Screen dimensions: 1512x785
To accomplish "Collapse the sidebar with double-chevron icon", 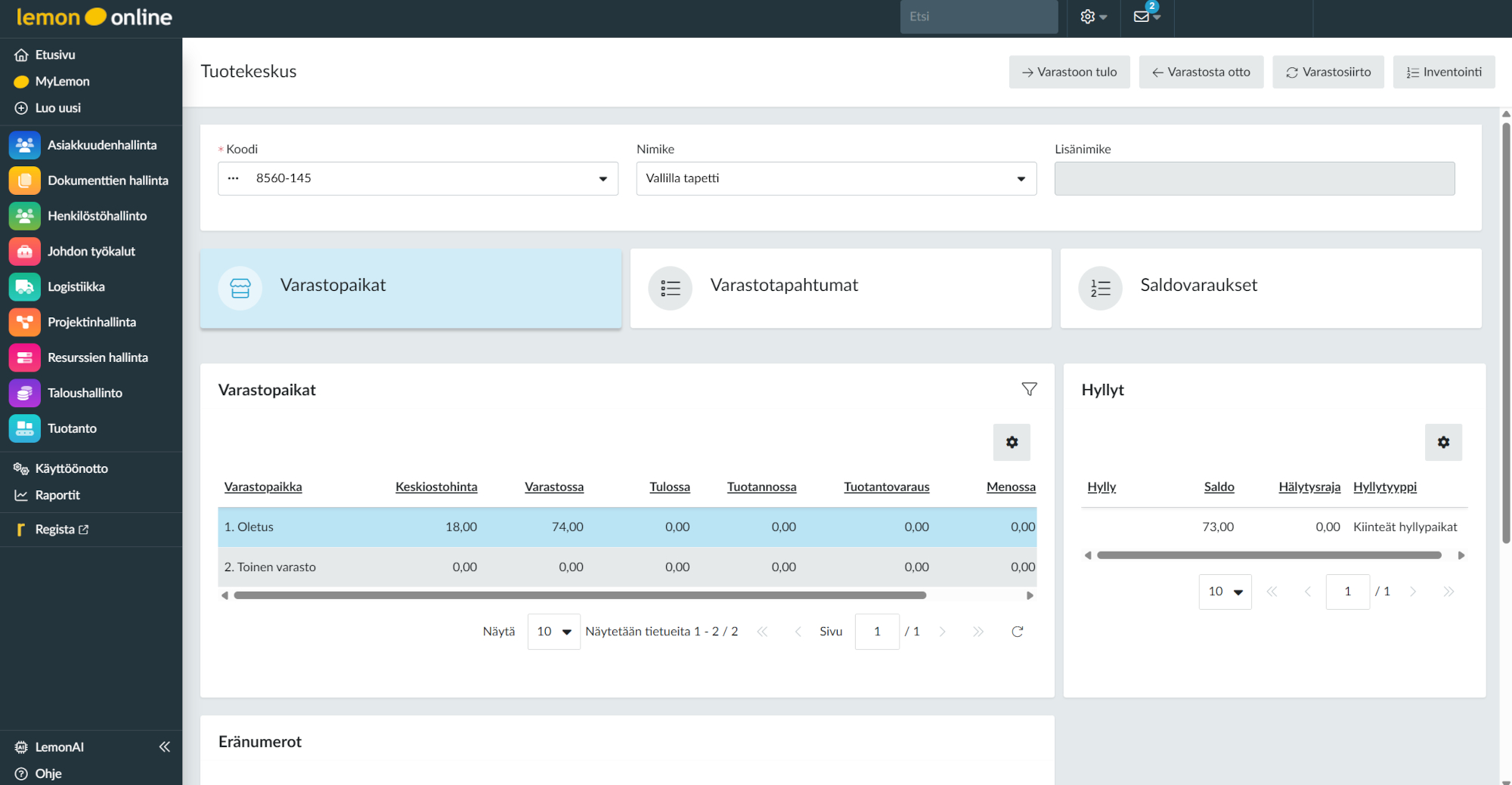I will point(164,747).
